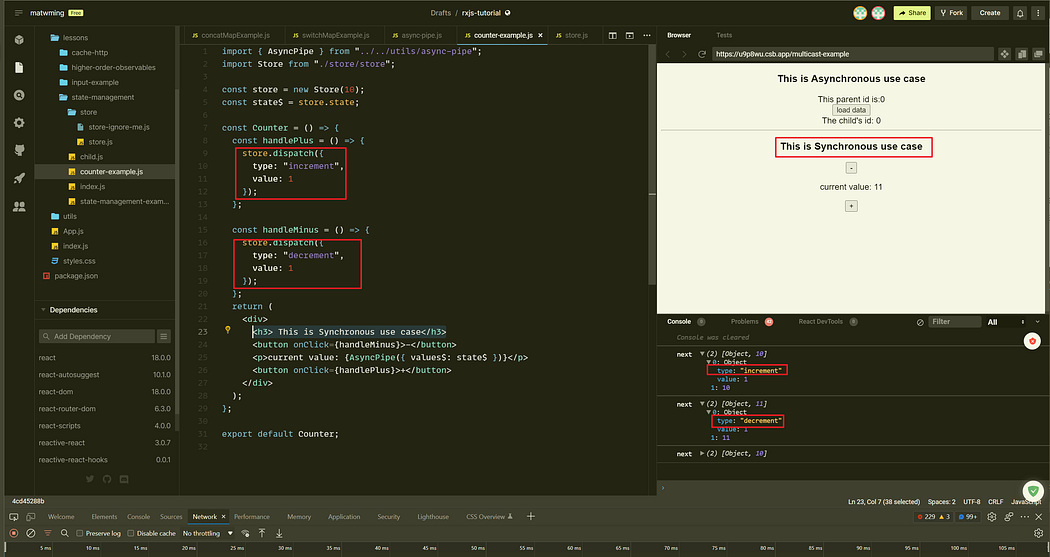Open the No throttling dropdown
The height and width of the screenshot is (557, 1050).
(x=208, y=534)
